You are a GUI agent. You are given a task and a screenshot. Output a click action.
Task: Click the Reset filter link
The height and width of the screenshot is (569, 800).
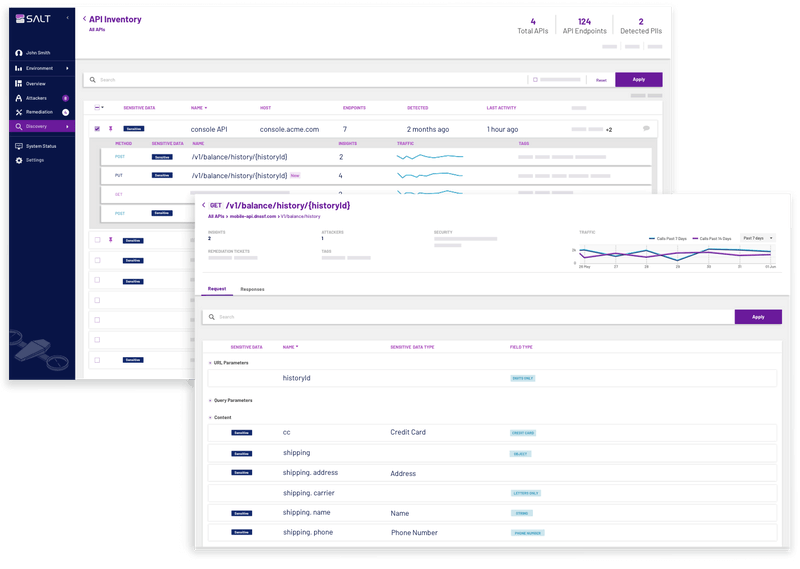(x=601, y=79)
